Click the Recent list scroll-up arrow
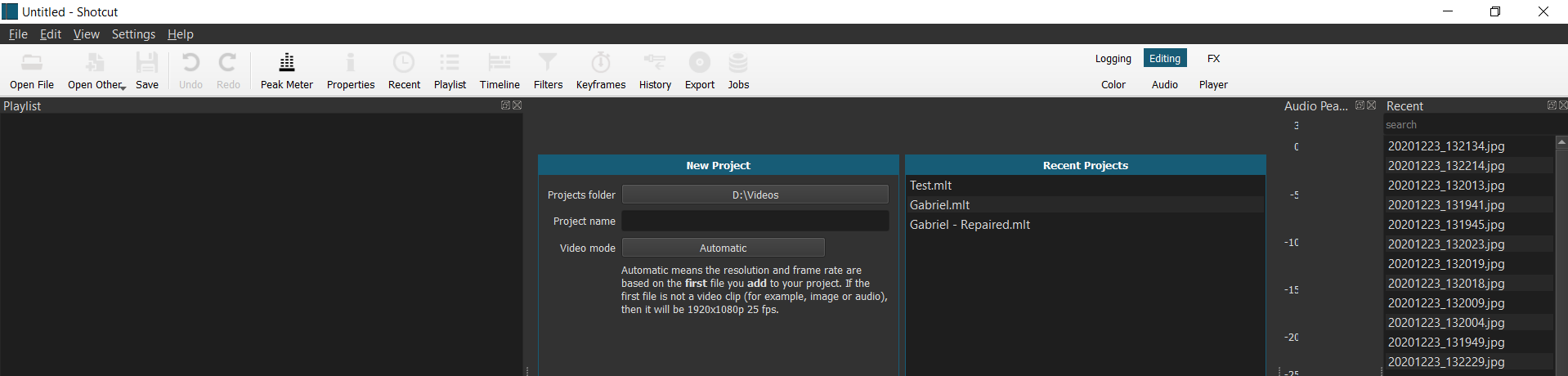1568x376 pixels. point(1561,141)
